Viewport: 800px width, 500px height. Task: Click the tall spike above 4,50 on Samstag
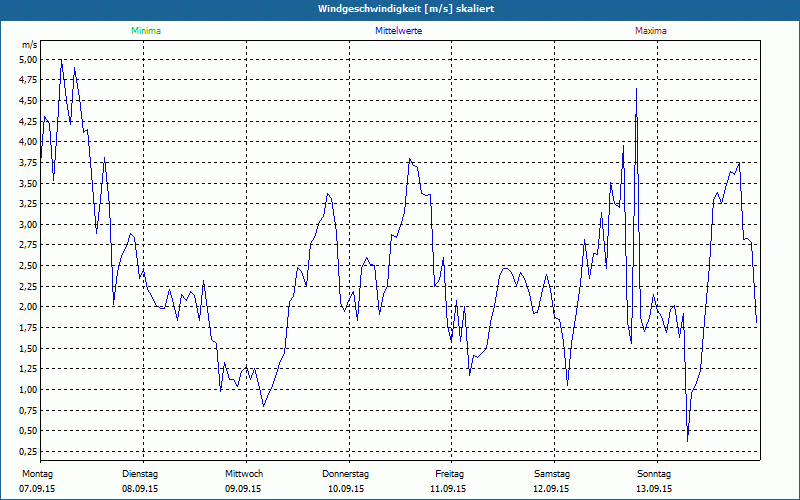tap(636, 89)
